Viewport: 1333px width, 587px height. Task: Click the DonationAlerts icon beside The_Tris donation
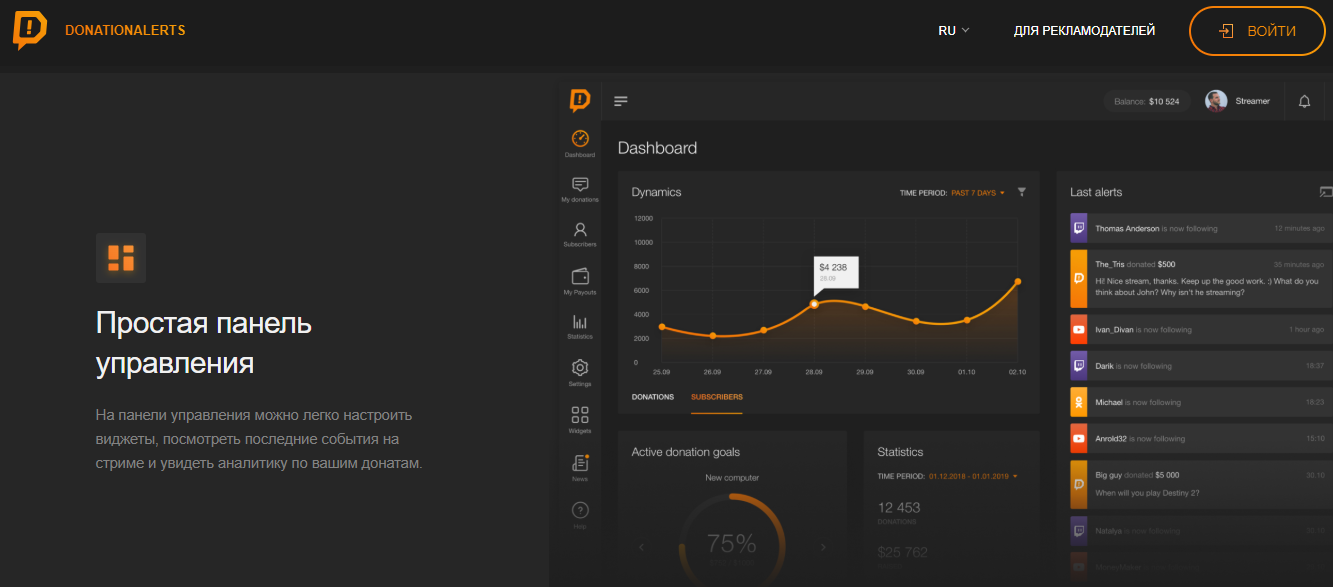coord(1079,279)
